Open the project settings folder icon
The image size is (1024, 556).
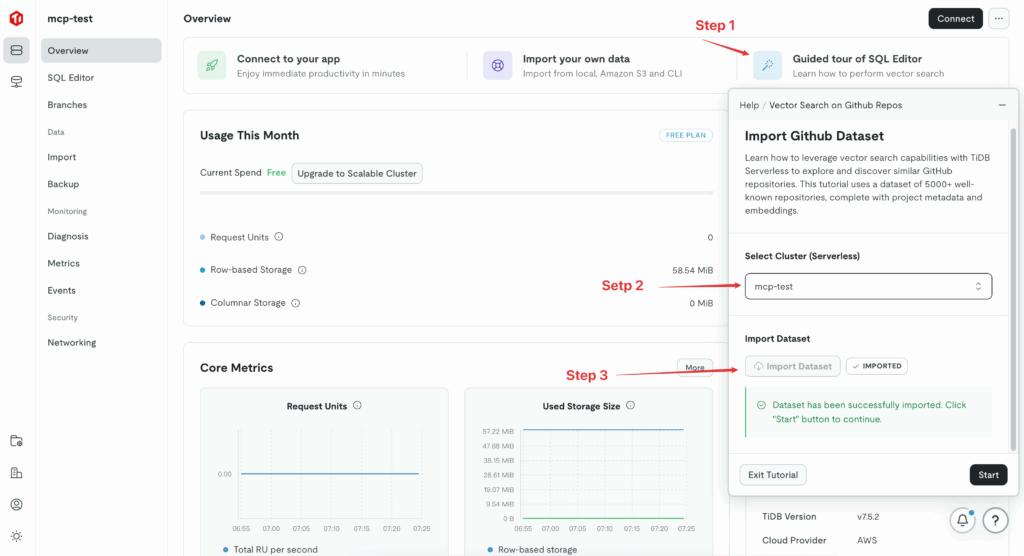[x=16, y=441]
